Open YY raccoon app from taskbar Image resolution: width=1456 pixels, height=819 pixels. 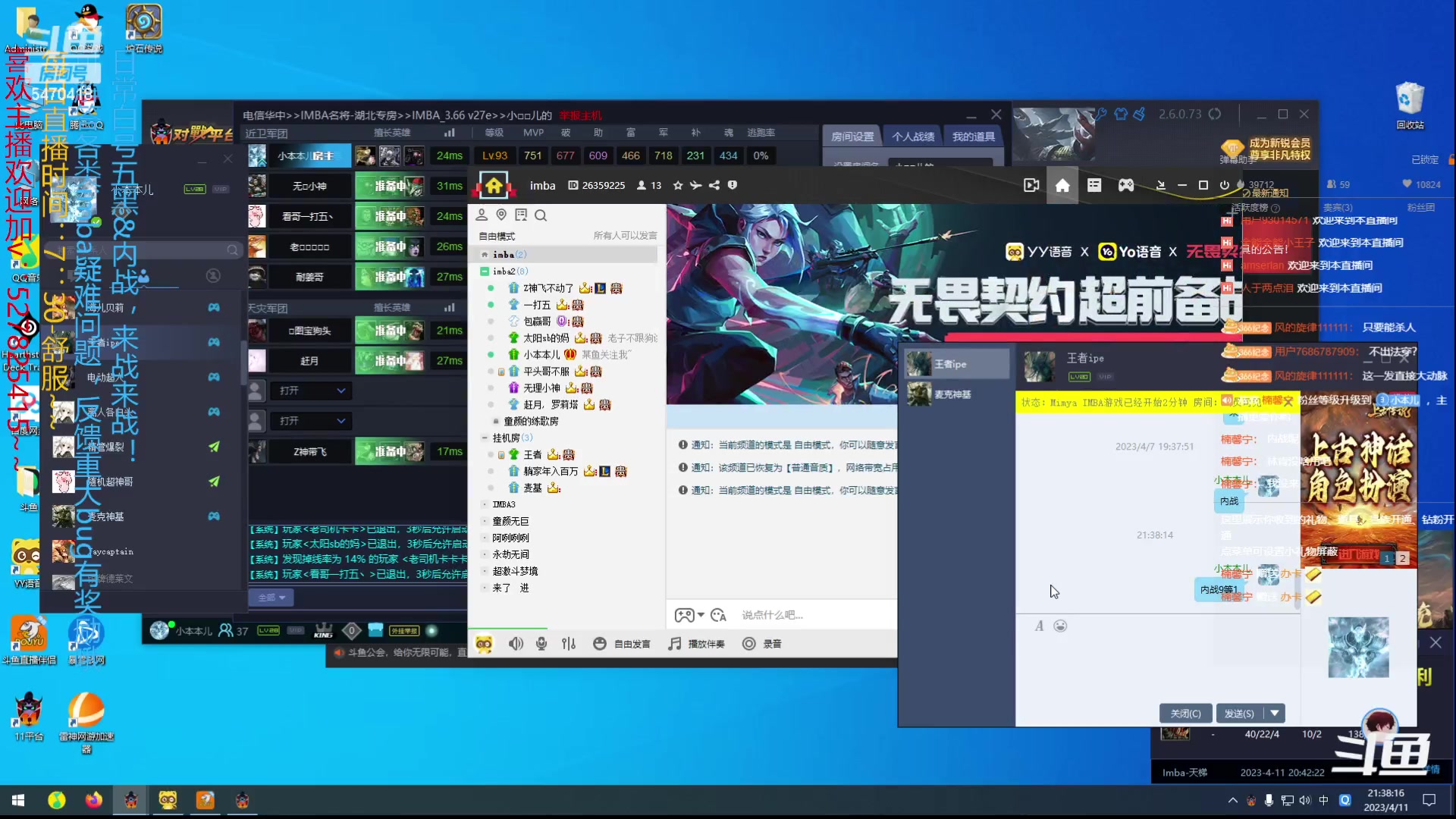click(x=168, y=800)
